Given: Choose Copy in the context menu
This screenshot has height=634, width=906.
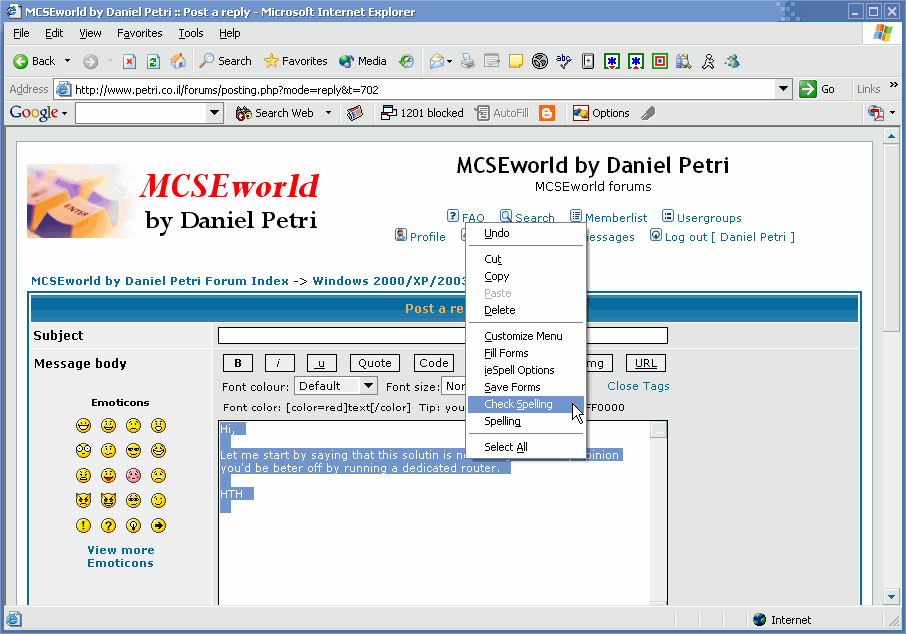Looking at the screenshot, I should pos(525,276).
